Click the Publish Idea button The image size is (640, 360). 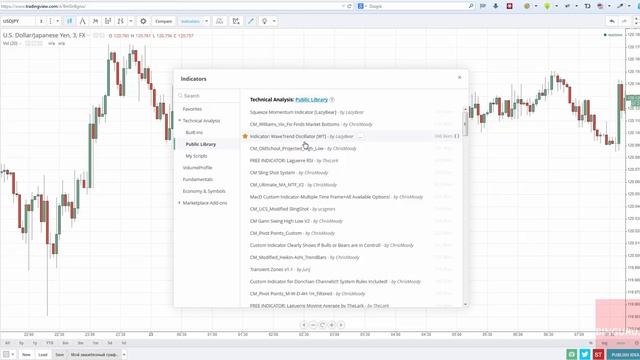tap(623, 355)
